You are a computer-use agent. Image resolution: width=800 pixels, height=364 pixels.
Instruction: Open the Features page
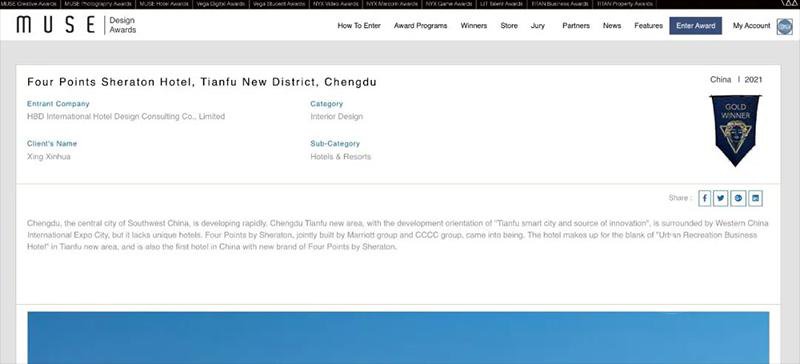pos(648,26)
